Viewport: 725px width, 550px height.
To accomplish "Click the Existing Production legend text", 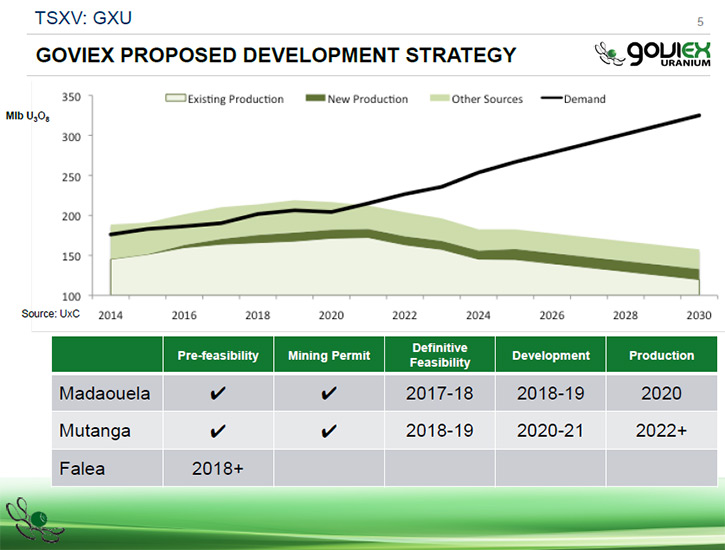I will (236, 99).
